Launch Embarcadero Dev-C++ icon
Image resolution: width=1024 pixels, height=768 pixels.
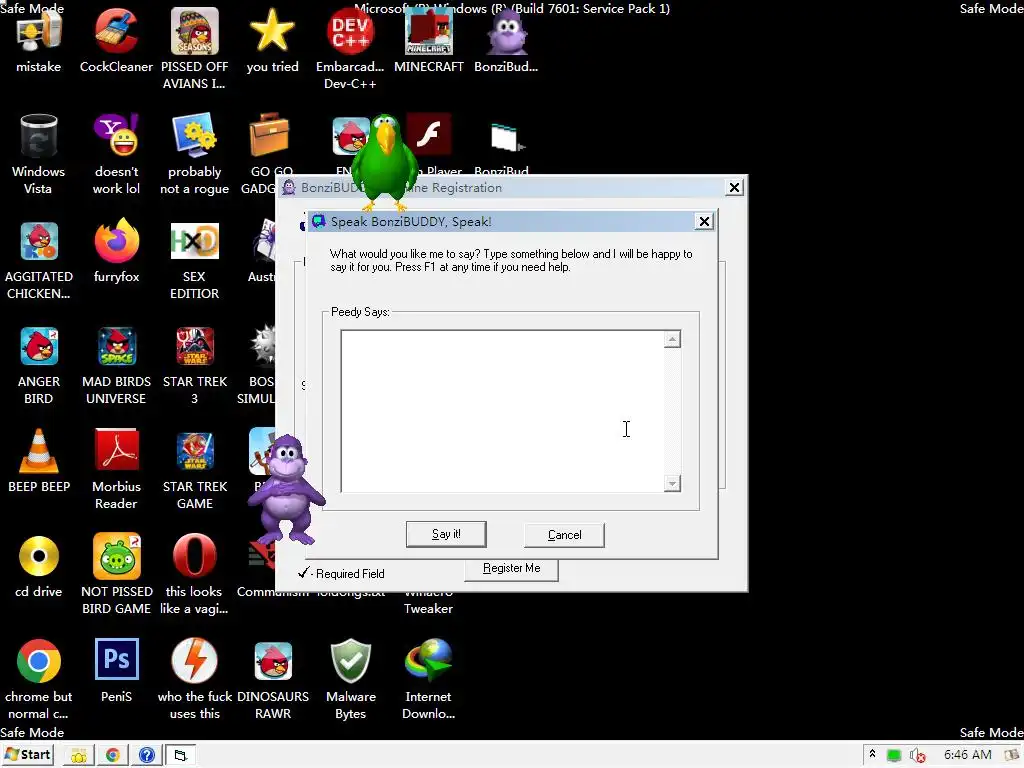(350, 31)
